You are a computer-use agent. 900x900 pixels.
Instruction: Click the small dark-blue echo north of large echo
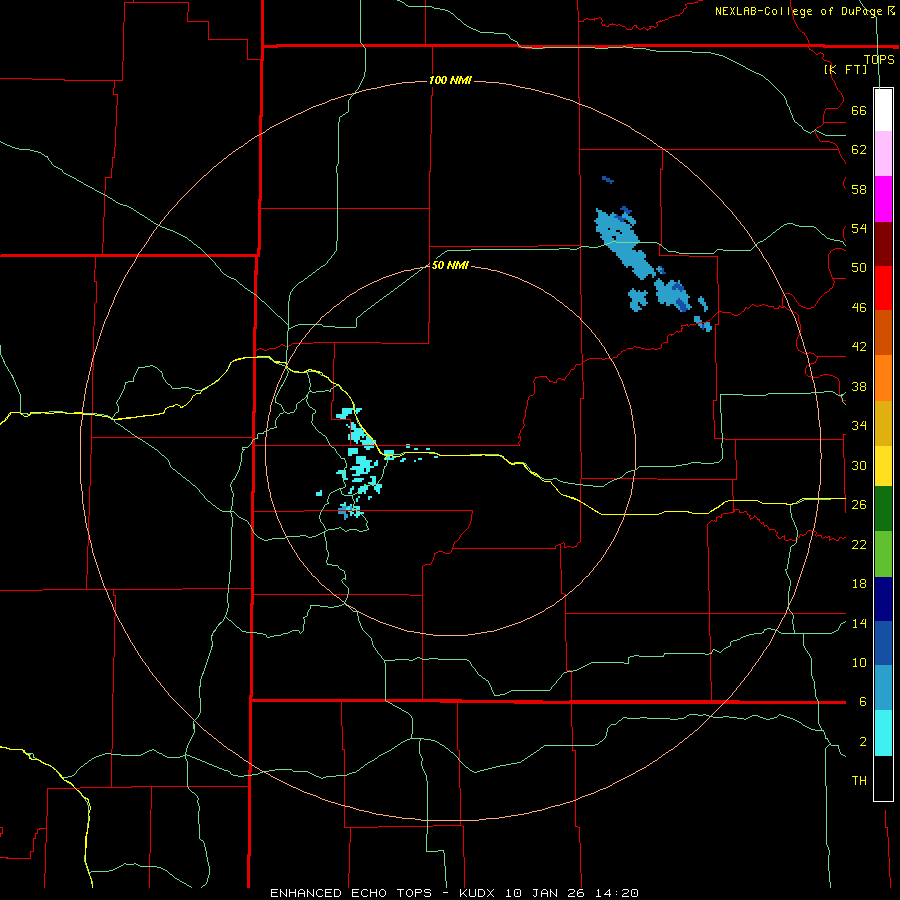point(607,180)
